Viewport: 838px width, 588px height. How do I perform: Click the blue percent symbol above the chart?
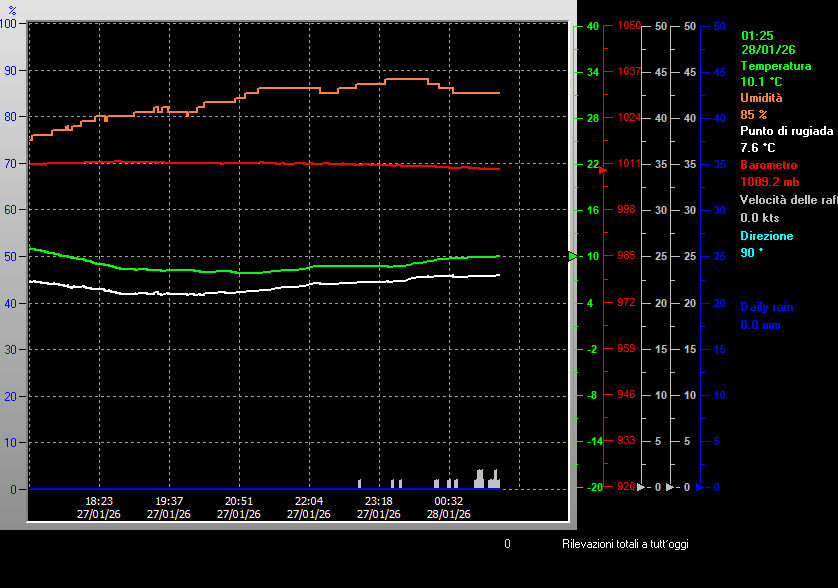[12, 10]
